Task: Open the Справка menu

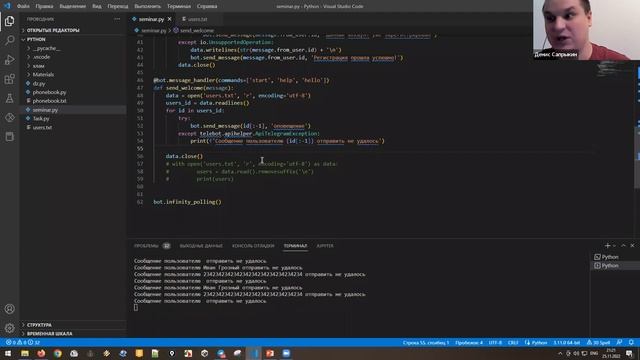Action: pyautogui.click(x=207, y=6)
